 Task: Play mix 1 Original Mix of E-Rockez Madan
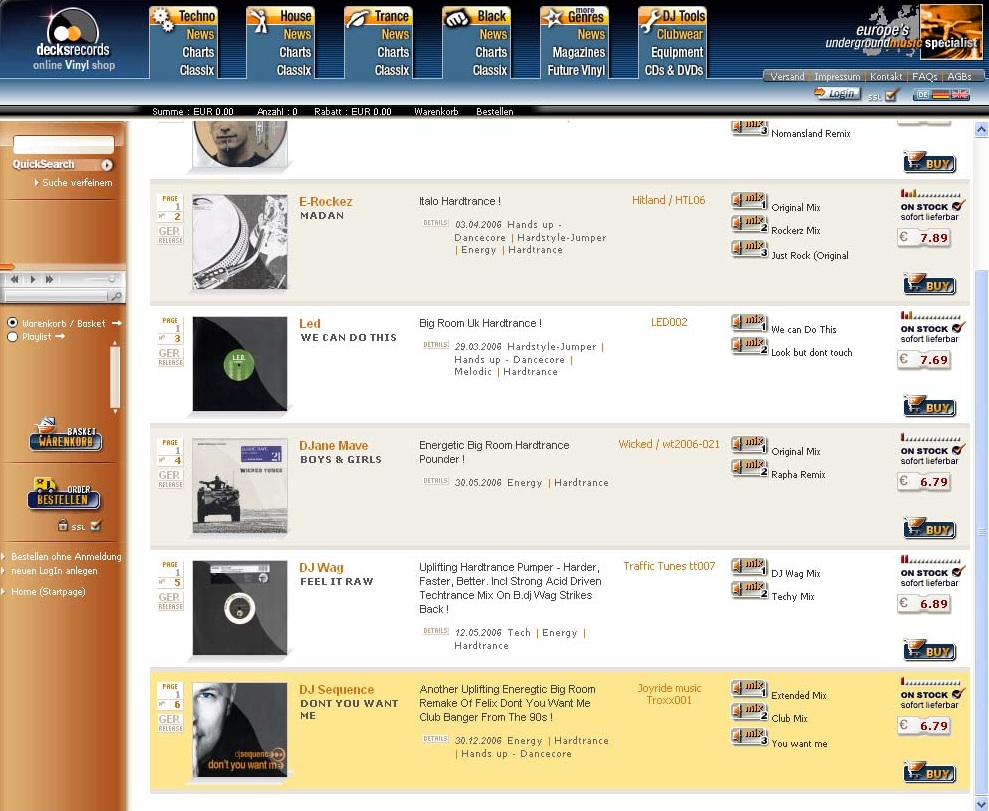click(x=749, y=201)
